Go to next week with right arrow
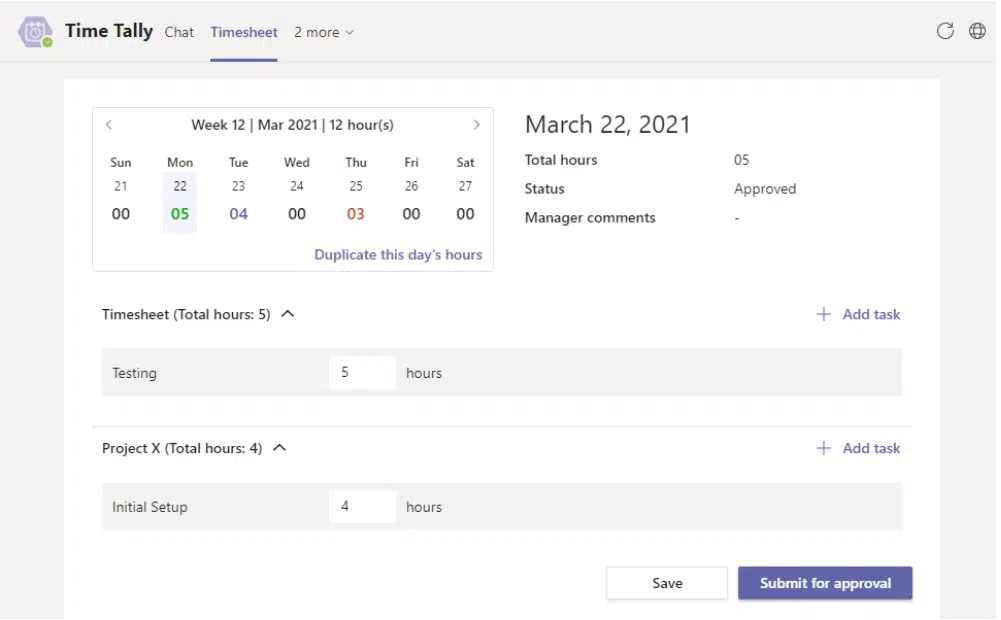Image resolution: width=1001 pixels, height=620 pixels. (476, 125)
